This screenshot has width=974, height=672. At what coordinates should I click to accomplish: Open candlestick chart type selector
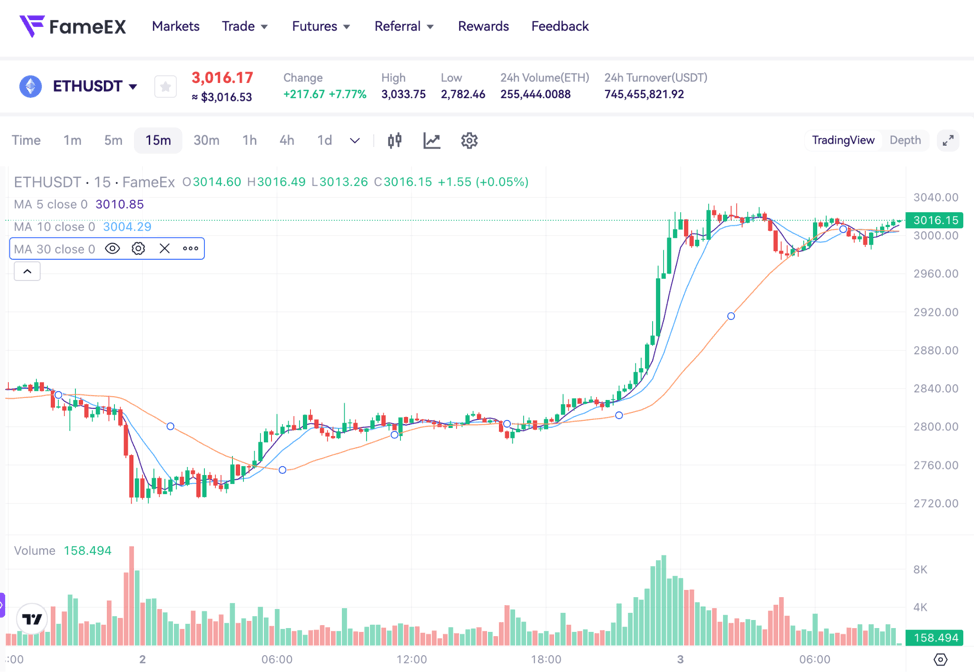point(395,141)
